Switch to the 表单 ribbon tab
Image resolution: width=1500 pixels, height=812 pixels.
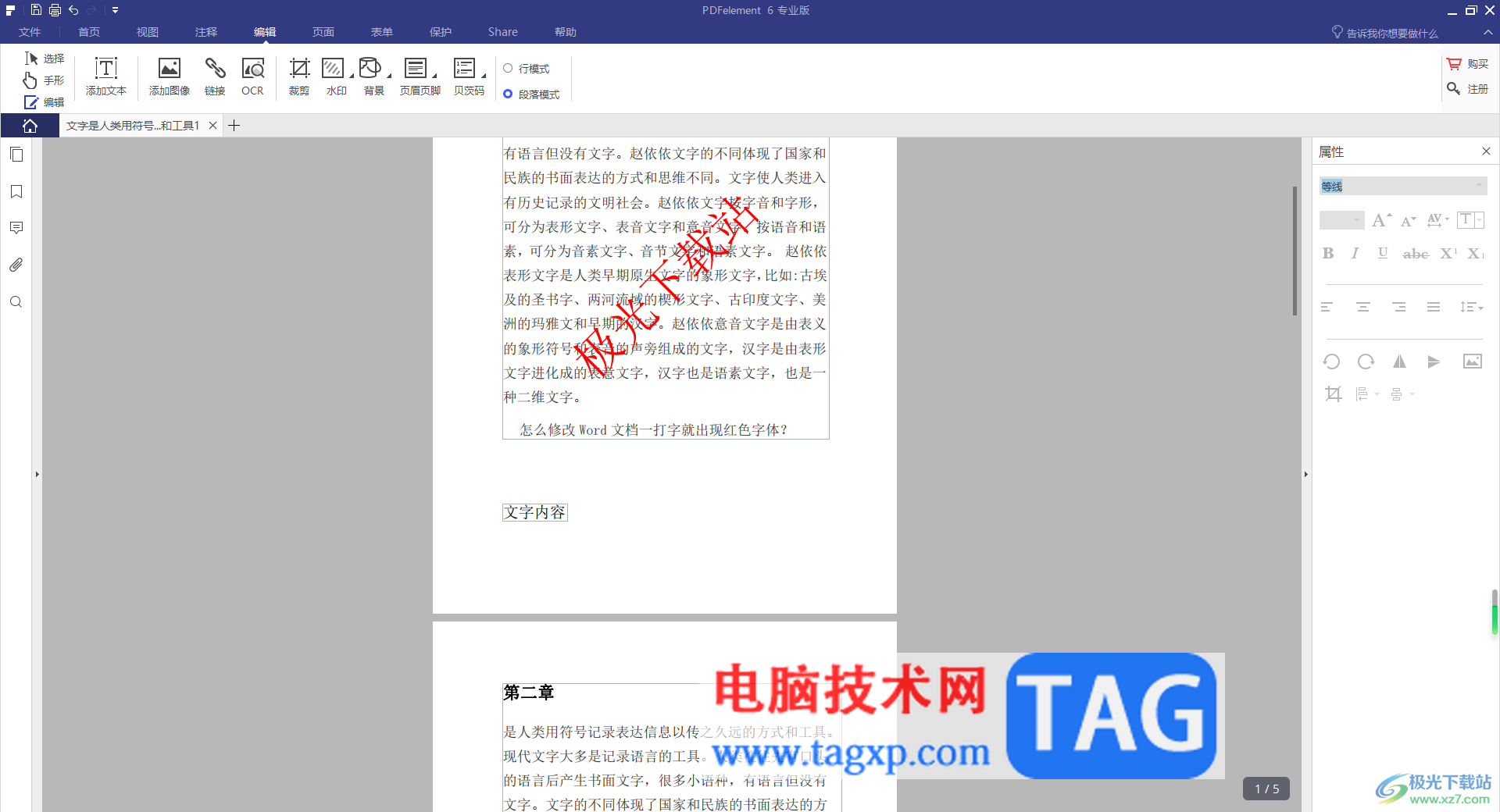(382, 32)
